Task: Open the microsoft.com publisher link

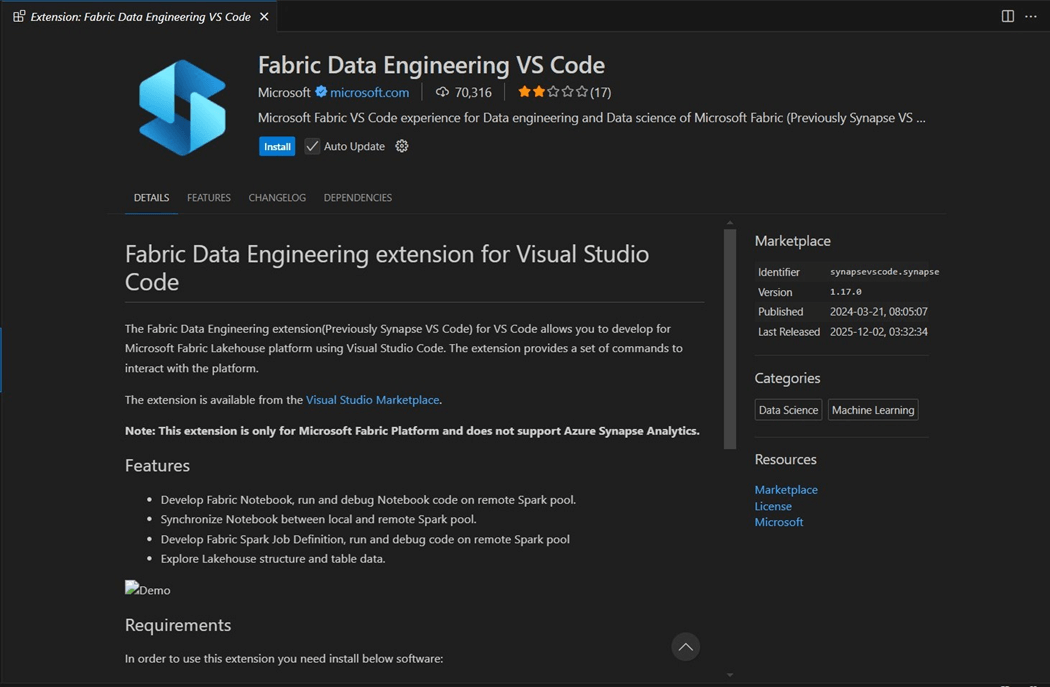Action: coord(369,92)
